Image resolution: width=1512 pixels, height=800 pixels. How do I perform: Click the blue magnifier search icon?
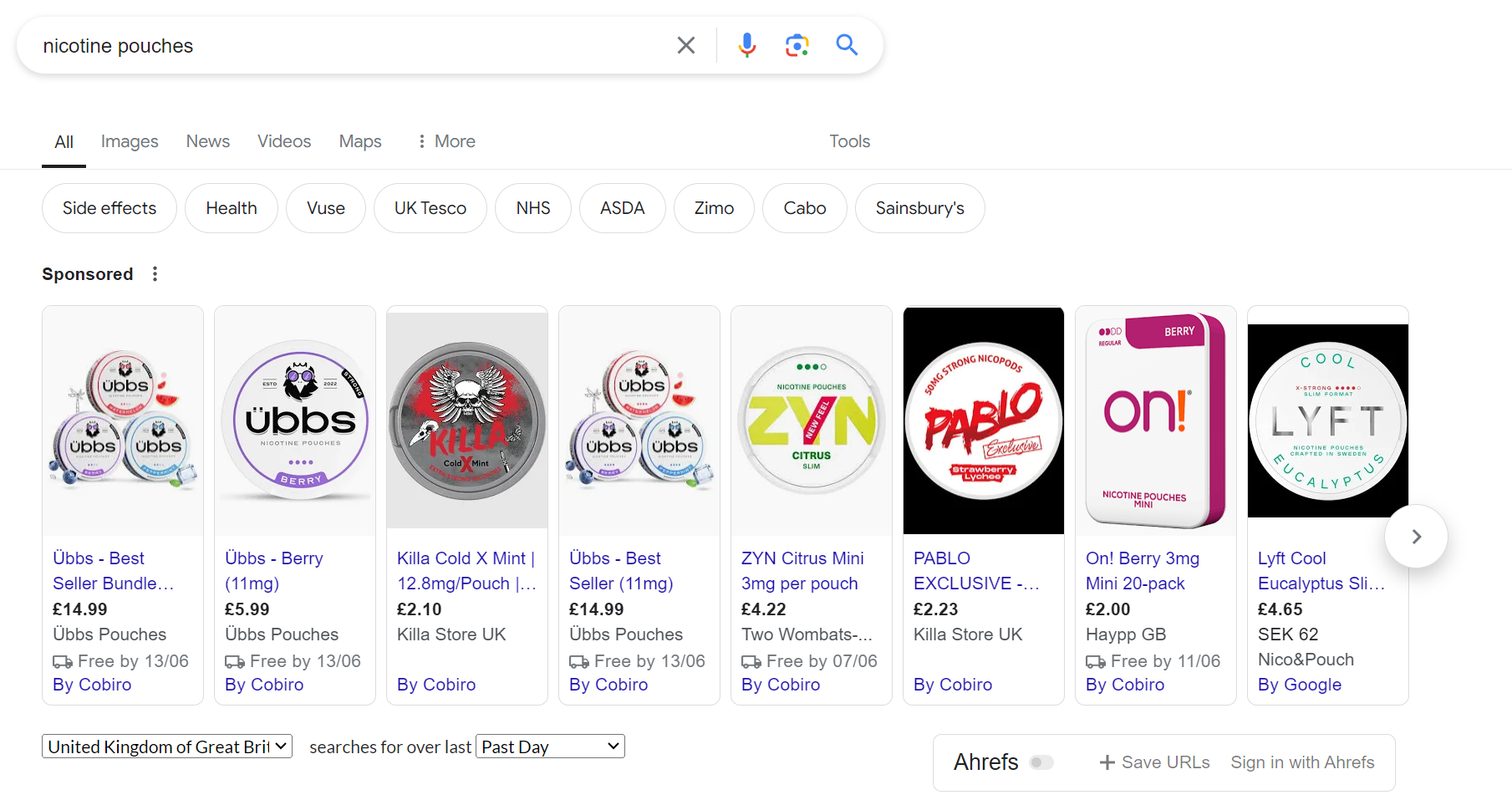847,45
